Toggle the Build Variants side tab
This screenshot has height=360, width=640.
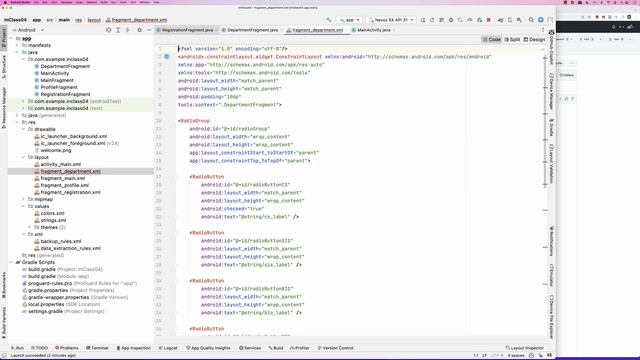click(x=4, y=323)
